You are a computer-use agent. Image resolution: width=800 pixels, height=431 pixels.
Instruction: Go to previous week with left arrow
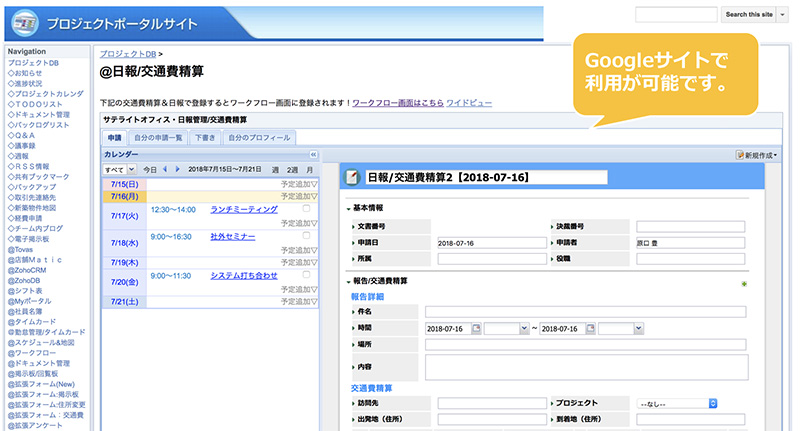(165, 169)
